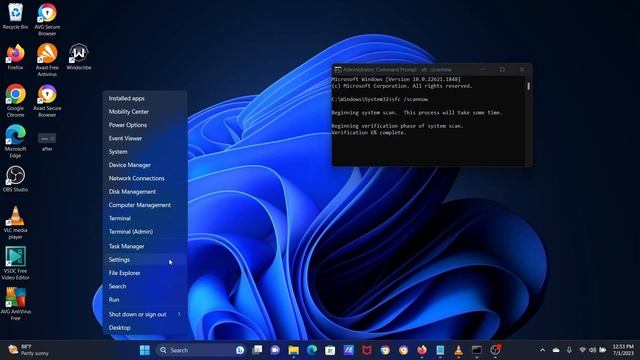Click the Command Prompt scrollbar thumb
The image size is (640, 360).
pyautogui.click(x=529, y=86)
